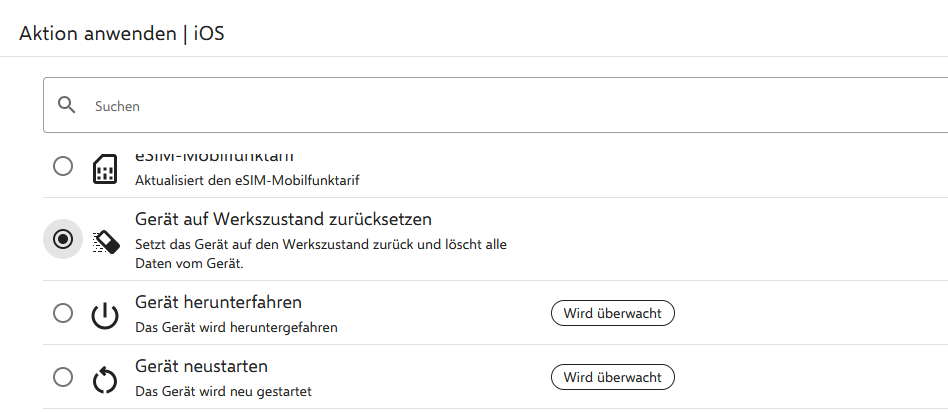This screenshot has height=413, width=948.
Task: Click "Das Gerät wird neu gestartet" text
Action: point(223,392)
